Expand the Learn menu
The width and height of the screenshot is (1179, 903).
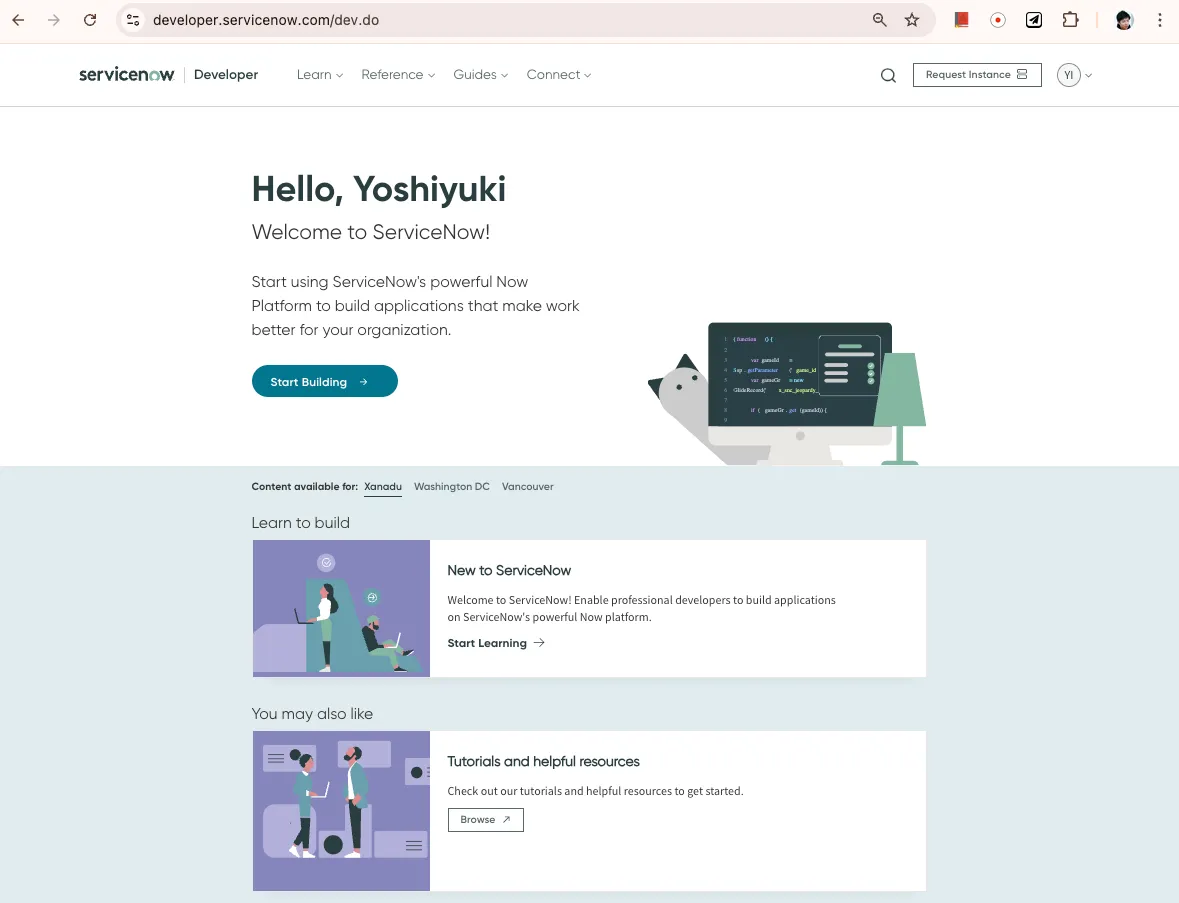[x=320, y=74]
